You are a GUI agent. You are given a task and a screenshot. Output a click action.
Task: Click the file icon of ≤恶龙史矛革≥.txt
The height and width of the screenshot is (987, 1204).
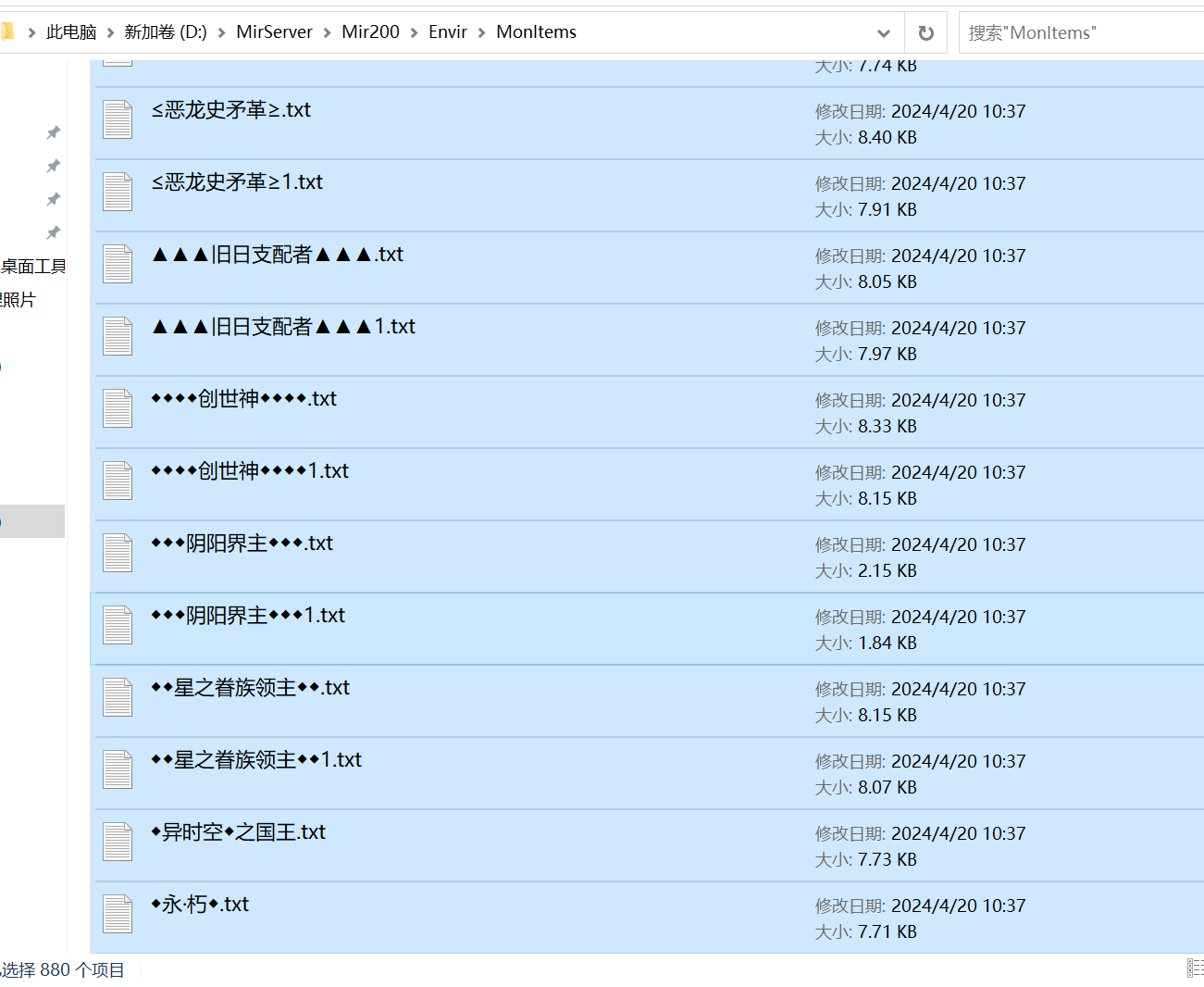coord(118,119)
